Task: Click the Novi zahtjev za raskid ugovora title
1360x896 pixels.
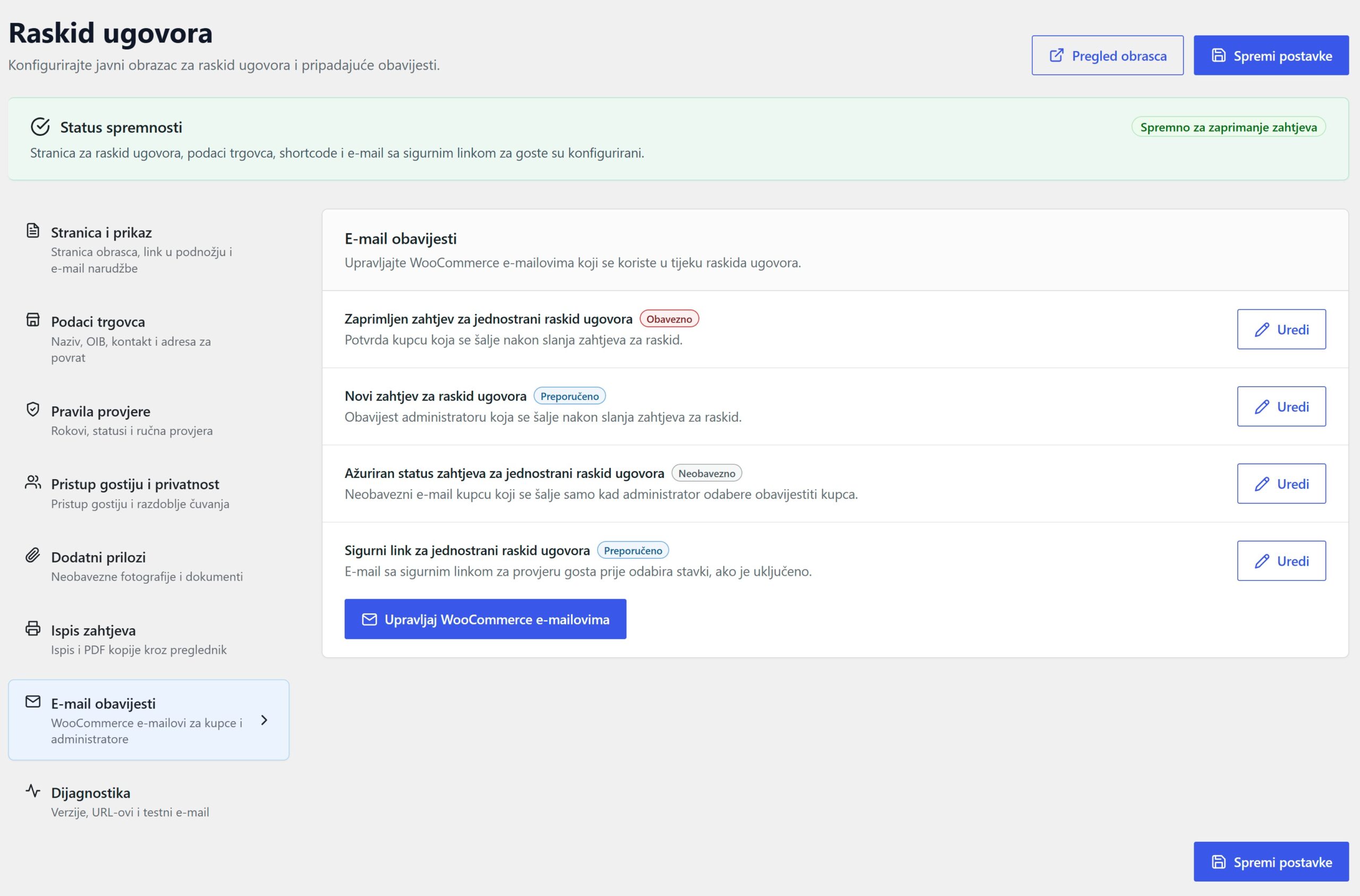Action: point(436,396)
